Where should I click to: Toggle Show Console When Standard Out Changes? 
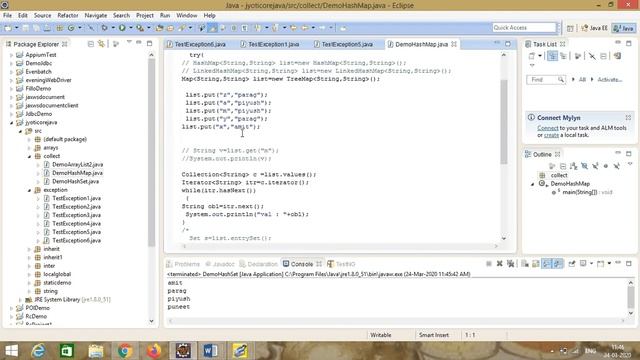[546, 264]
